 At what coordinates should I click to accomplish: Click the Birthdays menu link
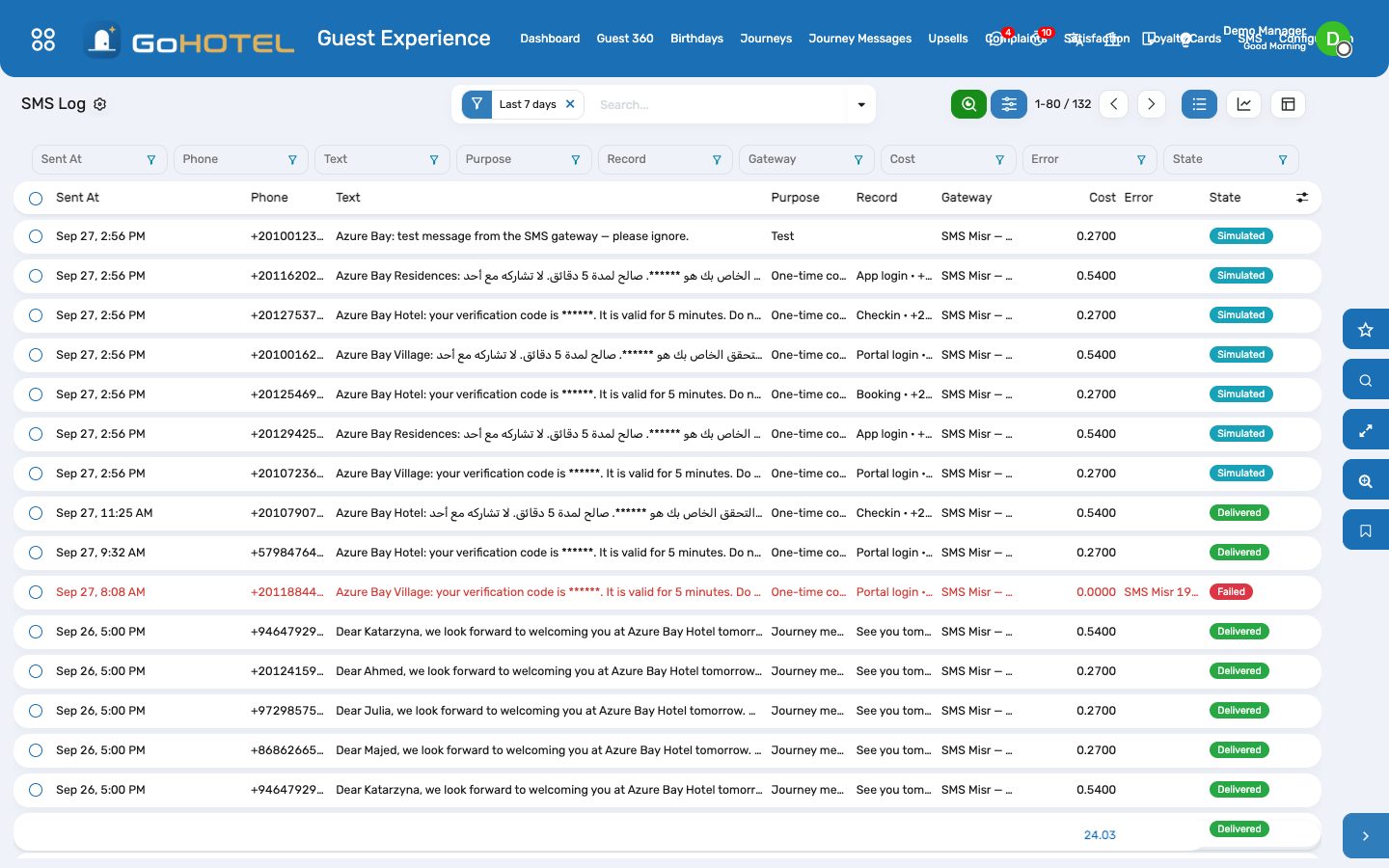pyautogui.click(x=696, y=39)
